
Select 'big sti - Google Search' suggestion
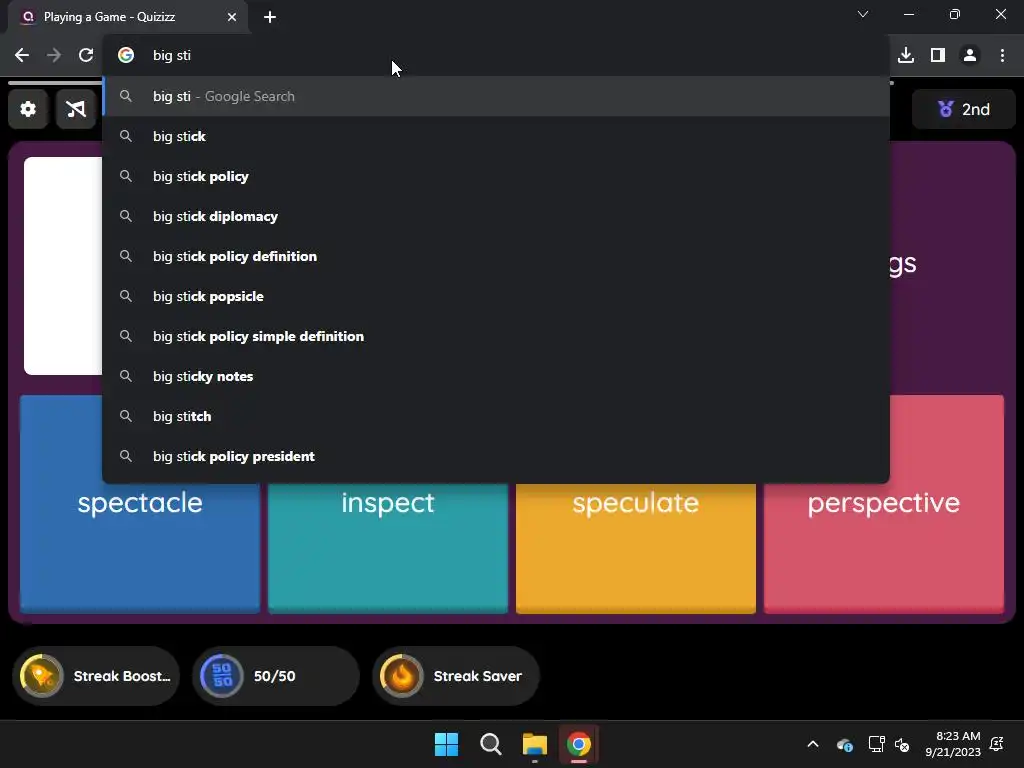click(x=496, y=97)
